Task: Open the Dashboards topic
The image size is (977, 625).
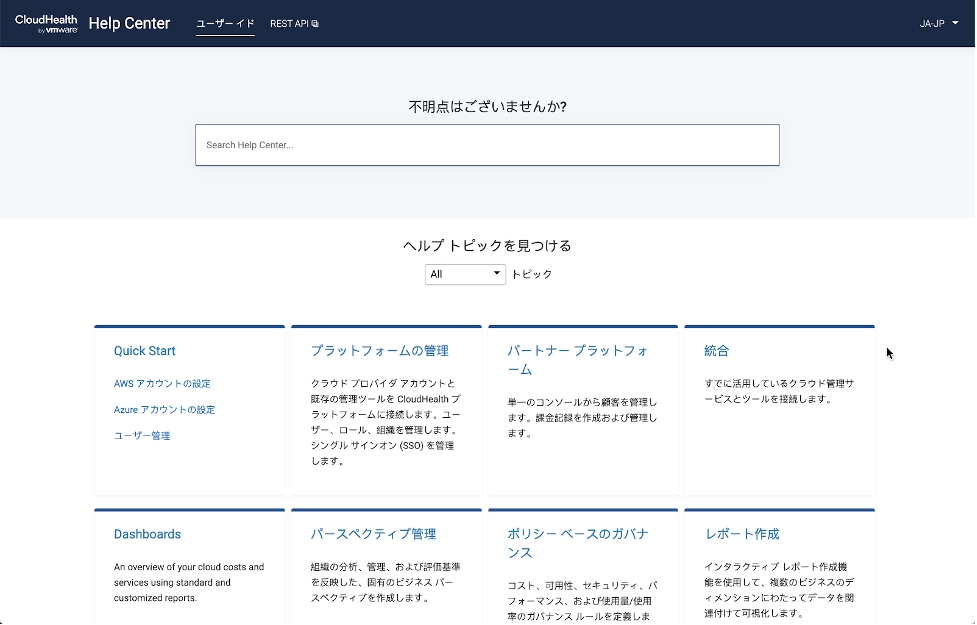Action: click(x=147, y=534)
